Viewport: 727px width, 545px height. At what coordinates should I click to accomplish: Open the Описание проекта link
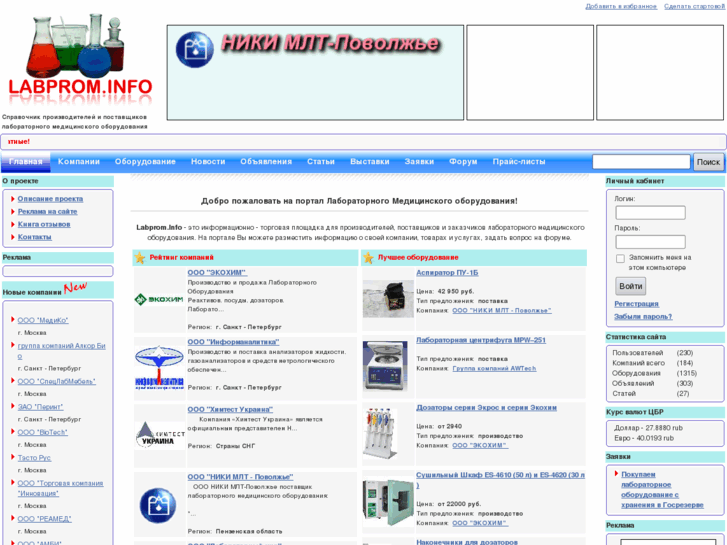(51, 199)
